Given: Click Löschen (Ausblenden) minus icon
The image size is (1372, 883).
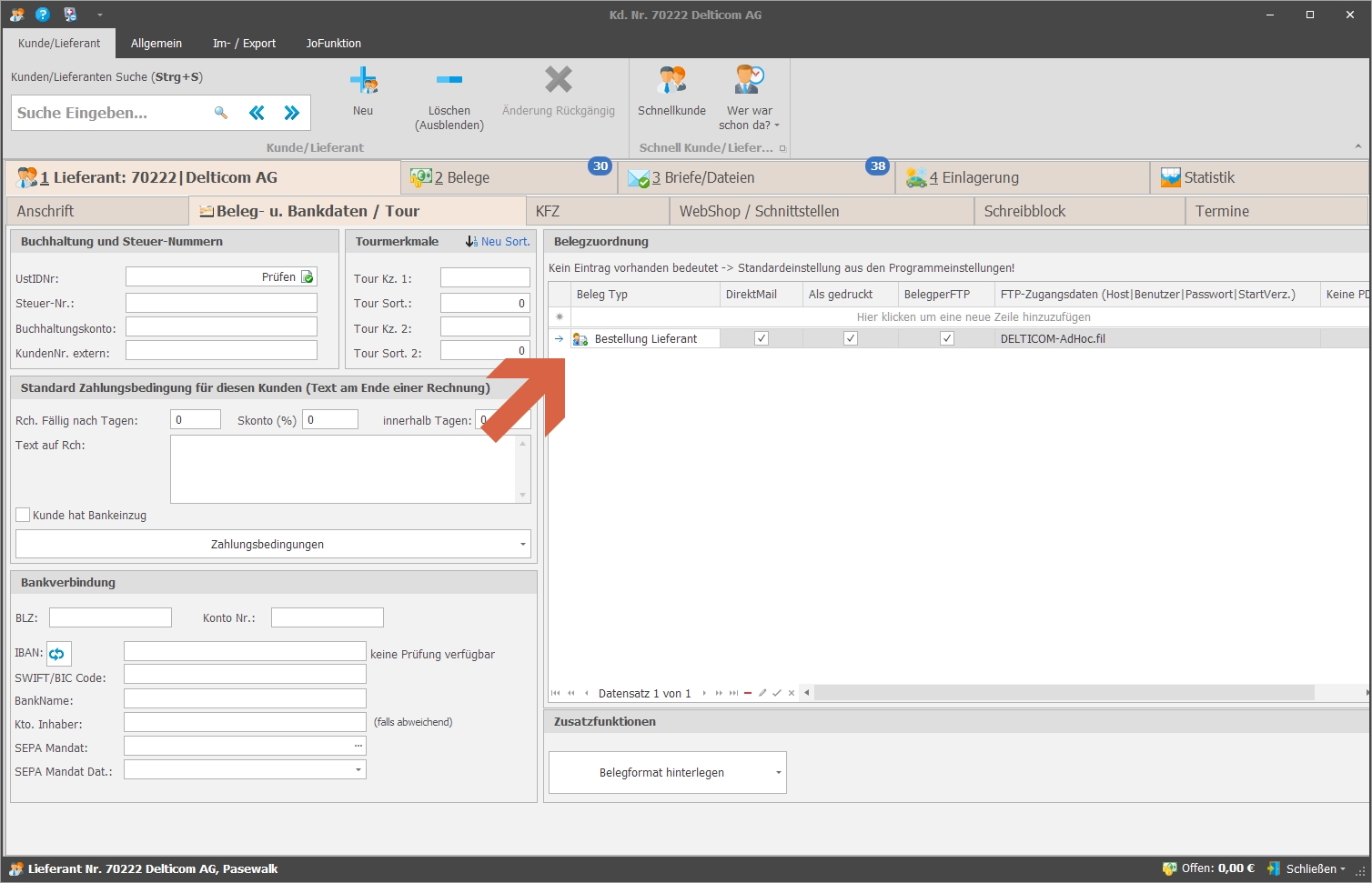Looking at the screenshot, I should pyautogui.click(x=449, y=97).
